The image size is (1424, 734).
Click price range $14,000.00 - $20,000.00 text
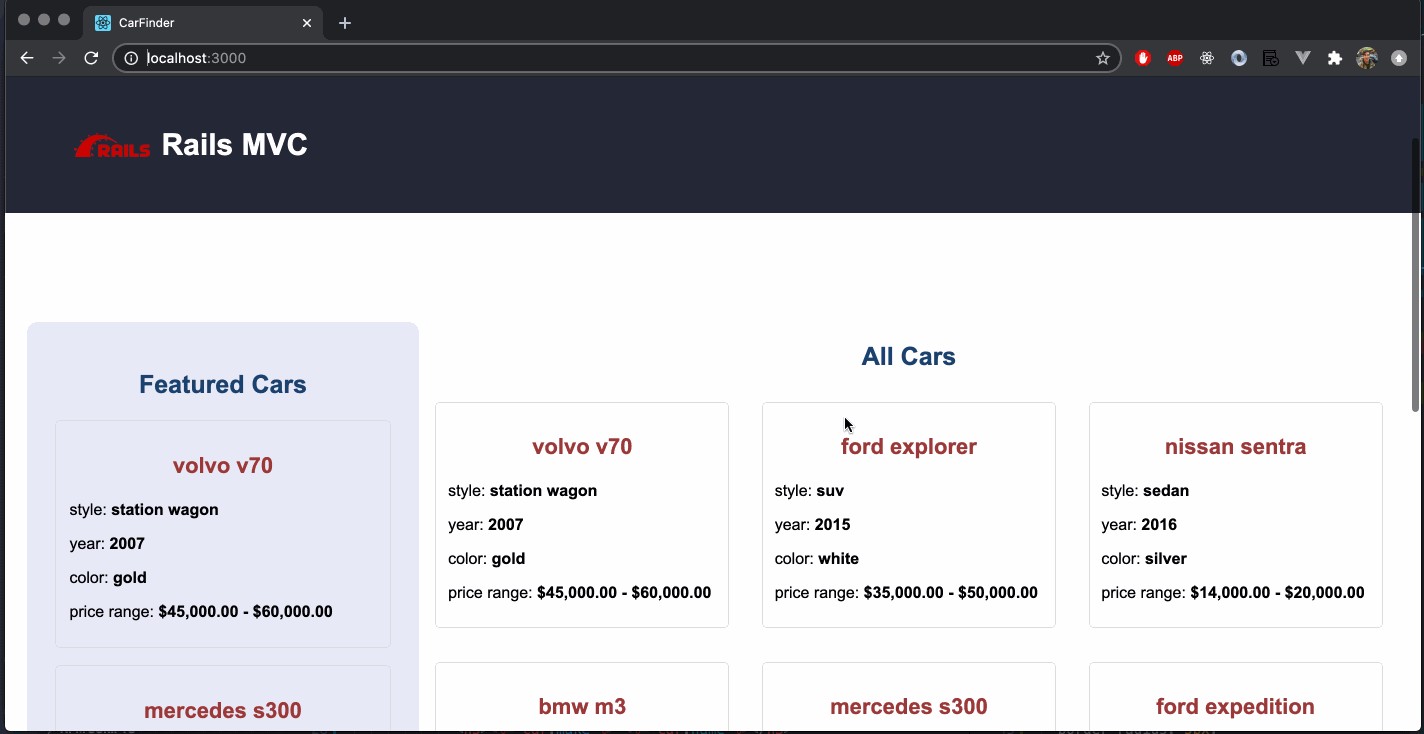[1233, 593]
